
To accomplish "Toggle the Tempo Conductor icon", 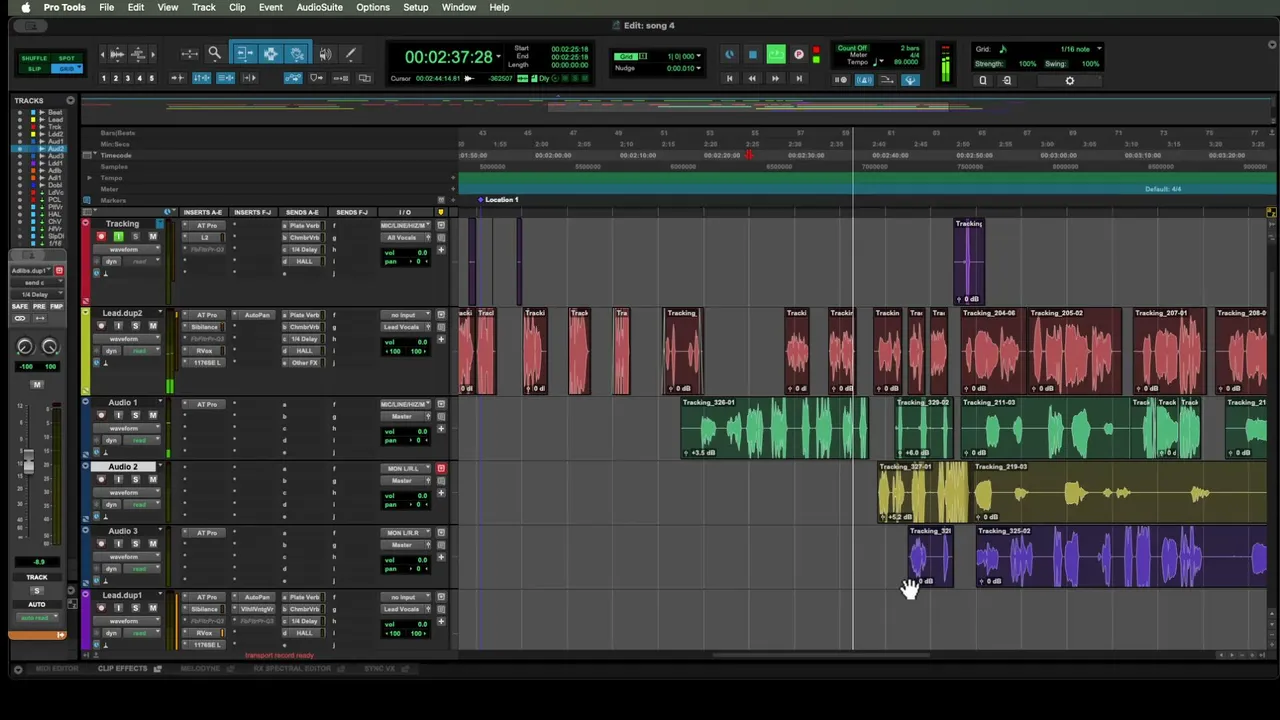I will click(910, 80).
